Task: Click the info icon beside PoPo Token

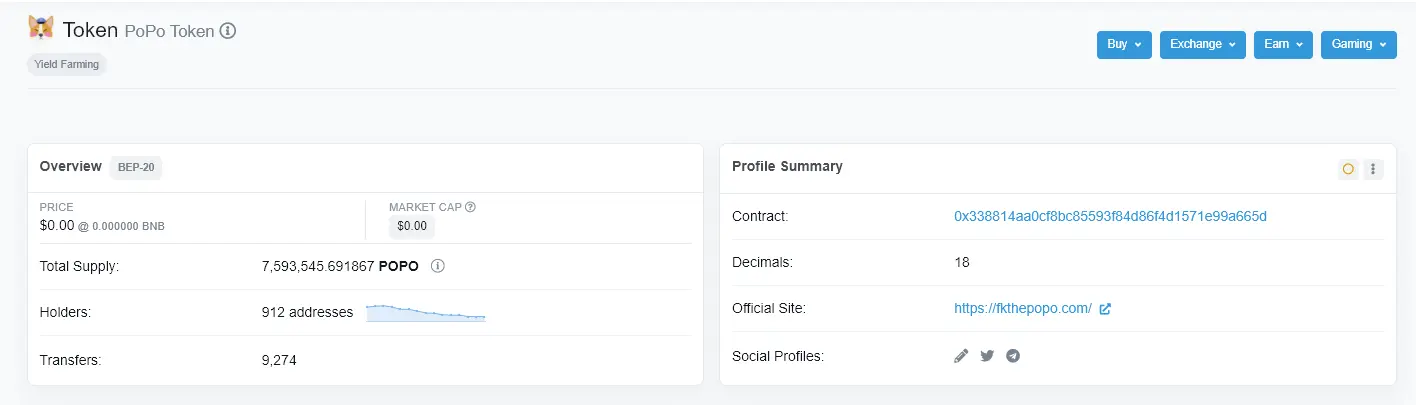Action: 228,31
